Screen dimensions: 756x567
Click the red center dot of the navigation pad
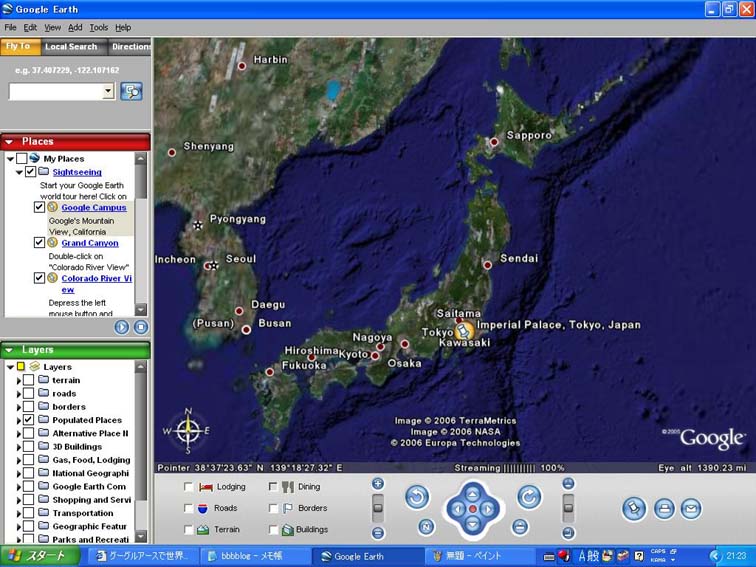[473, 509]
